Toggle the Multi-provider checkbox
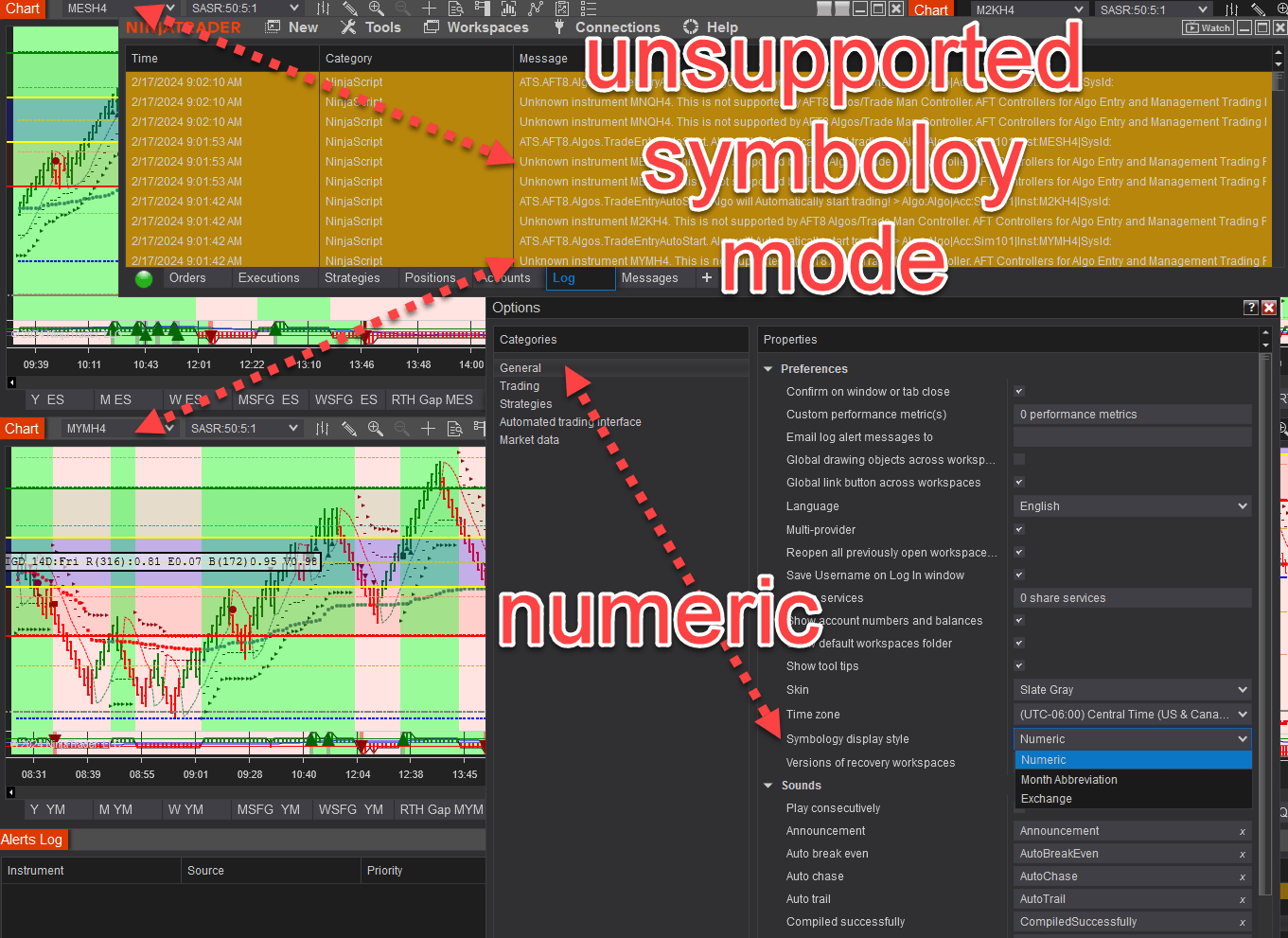Image resolution: width=1288 pixels, height=938 pixels. click(x=1019, y=529)
